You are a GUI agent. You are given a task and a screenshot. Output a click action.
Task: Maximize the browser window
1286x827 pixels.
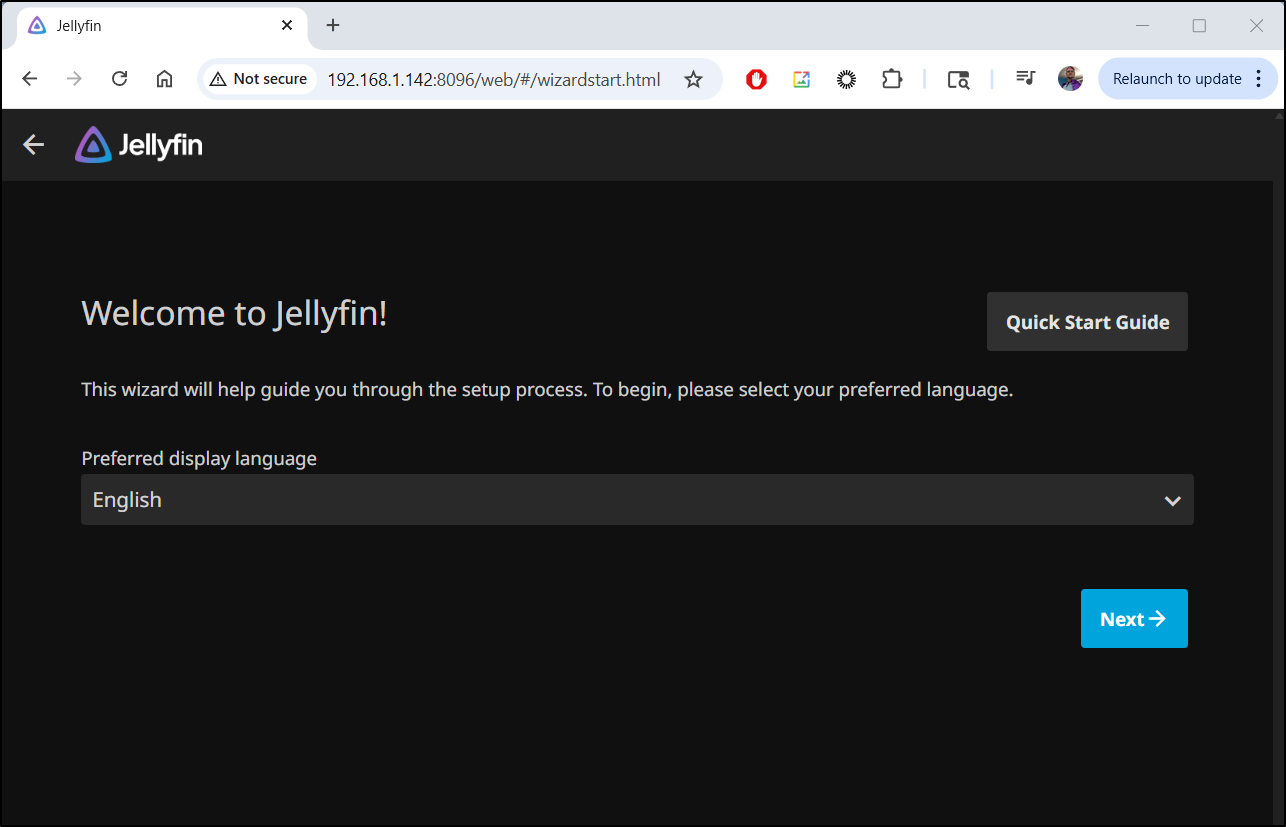tap(1199, 26)
